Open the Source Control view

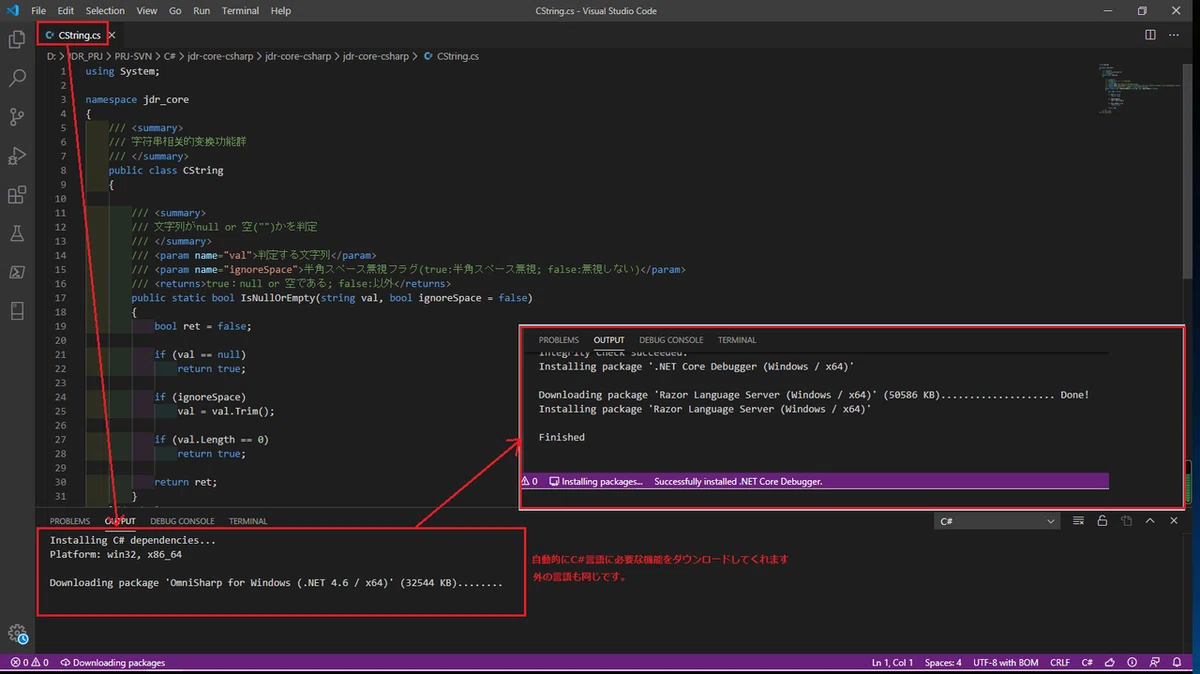[x=17, y=117]
